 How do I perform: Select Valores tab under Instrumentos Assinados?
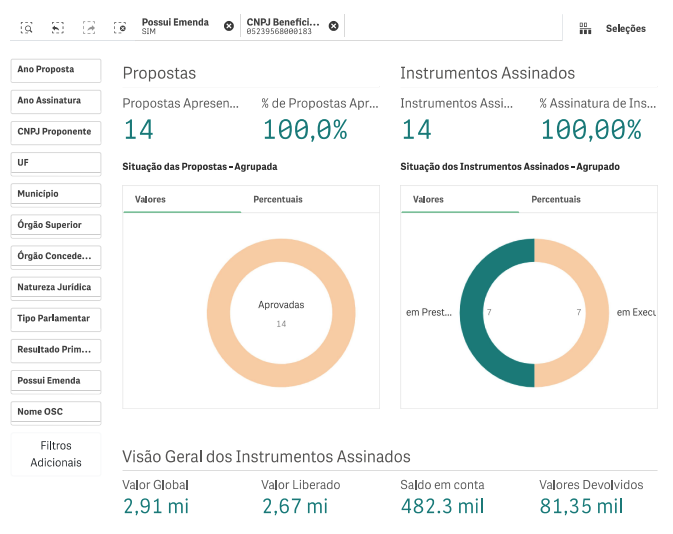point(428,199)
